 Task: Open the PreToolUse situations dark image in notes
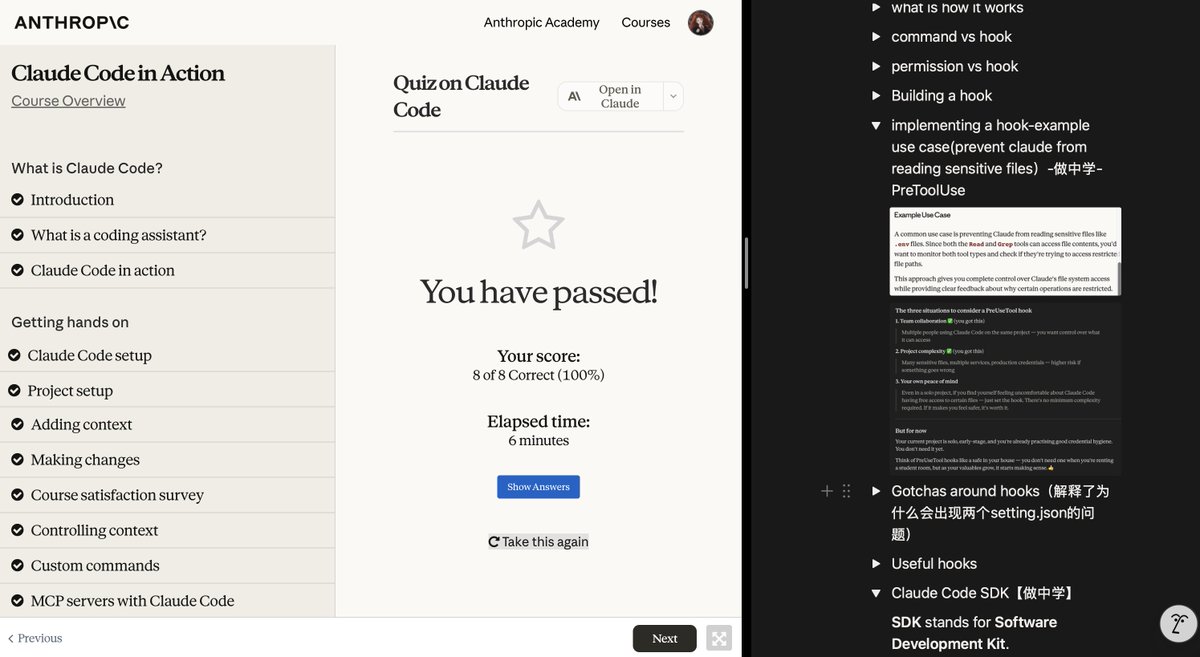(x=1005, y=387)
